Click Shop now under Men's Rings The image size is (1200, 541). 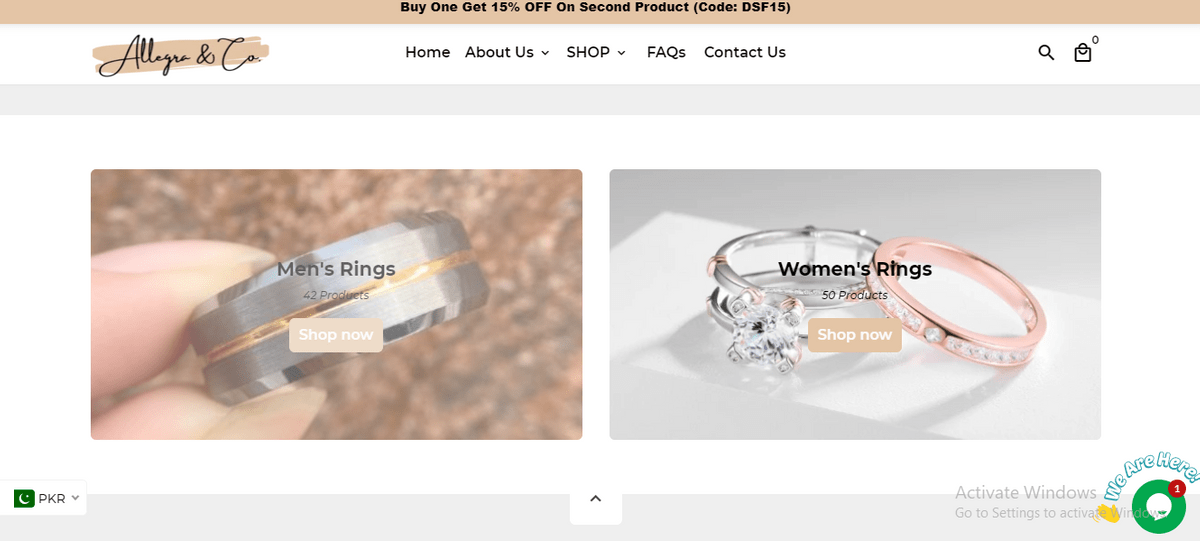pyautogui.click(x=336, y=335)
